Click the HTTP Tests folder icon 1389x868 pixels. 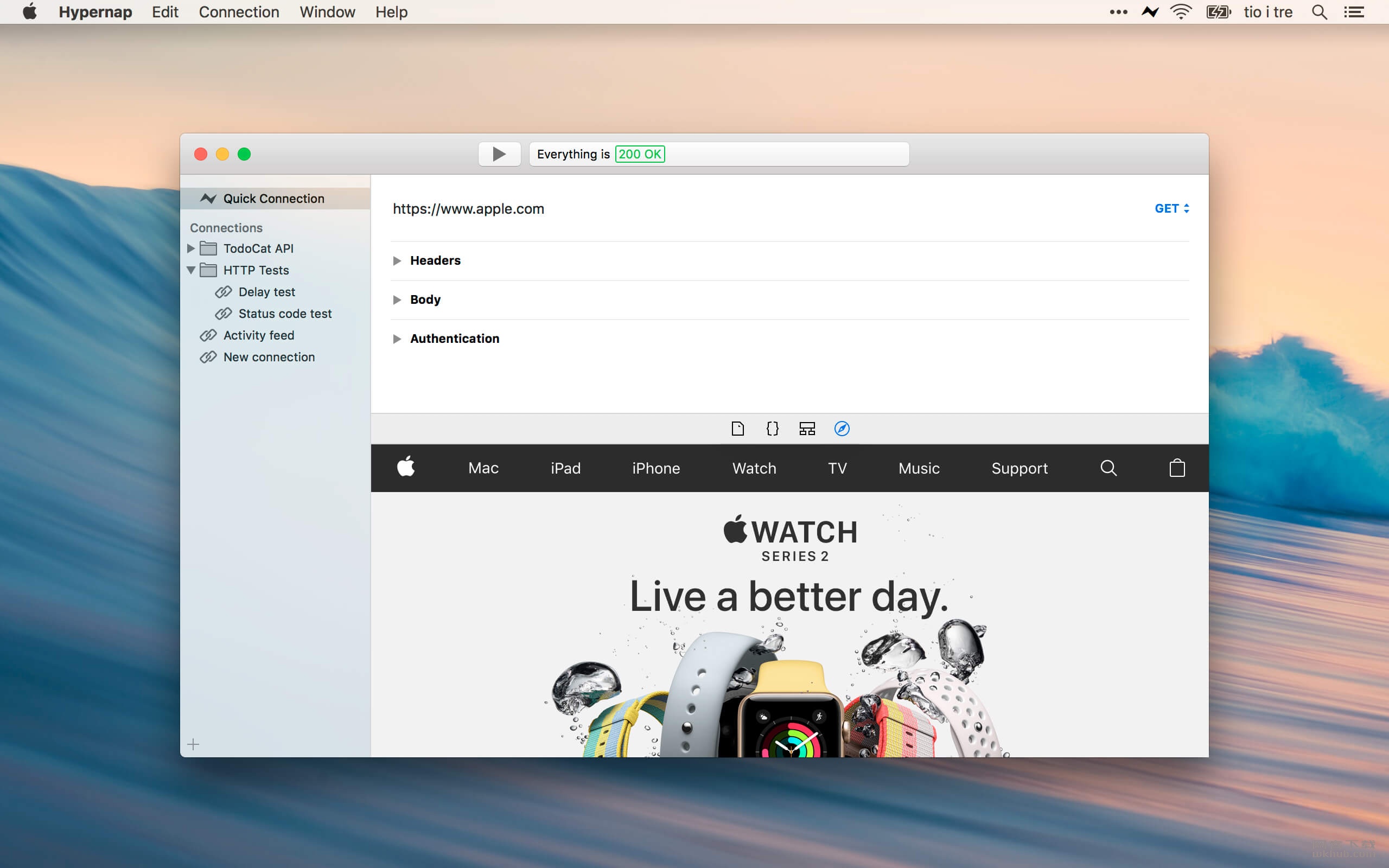pos(208,270)
